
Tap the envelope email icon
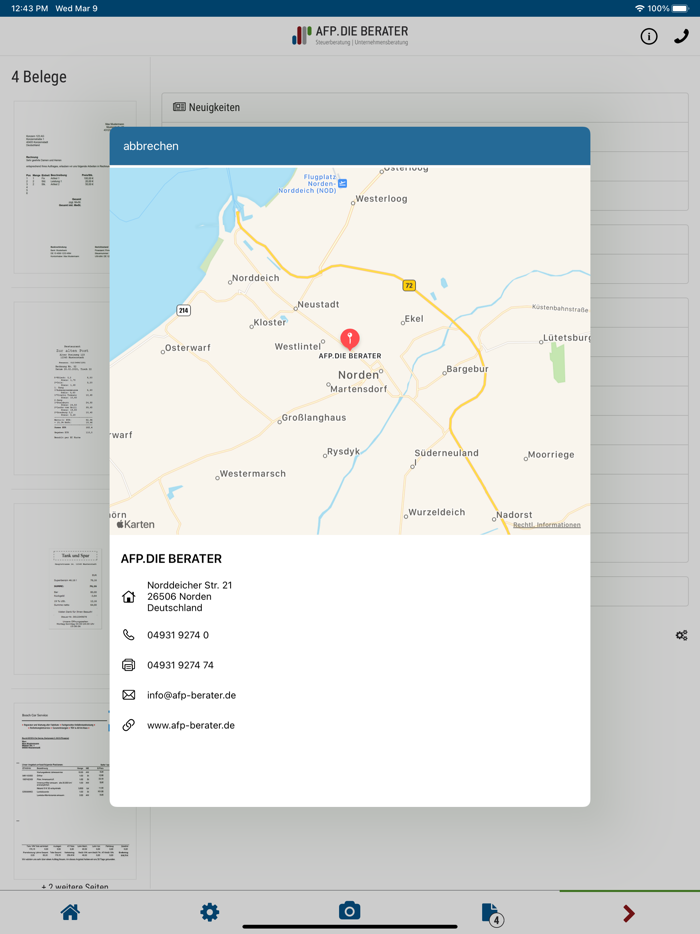[x=129, y=695]
